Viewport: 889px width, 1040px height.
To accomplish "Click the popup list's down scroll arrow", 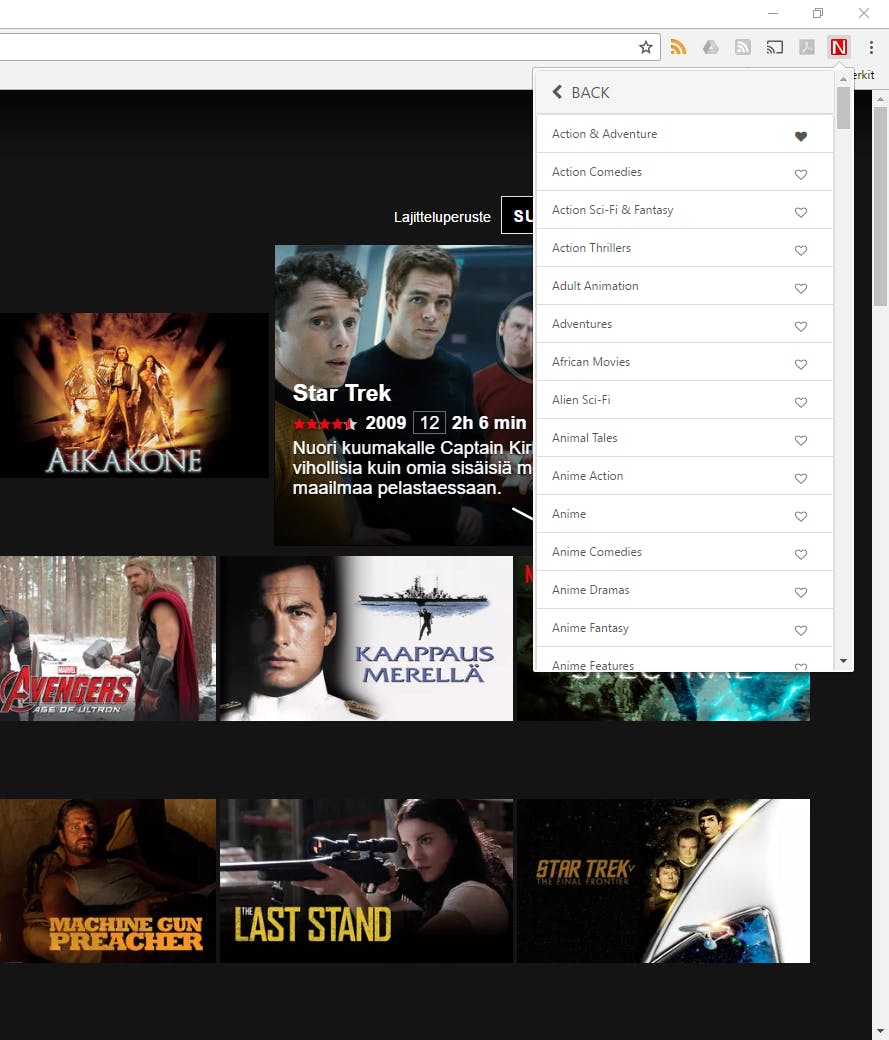I will tap(843, 661).
